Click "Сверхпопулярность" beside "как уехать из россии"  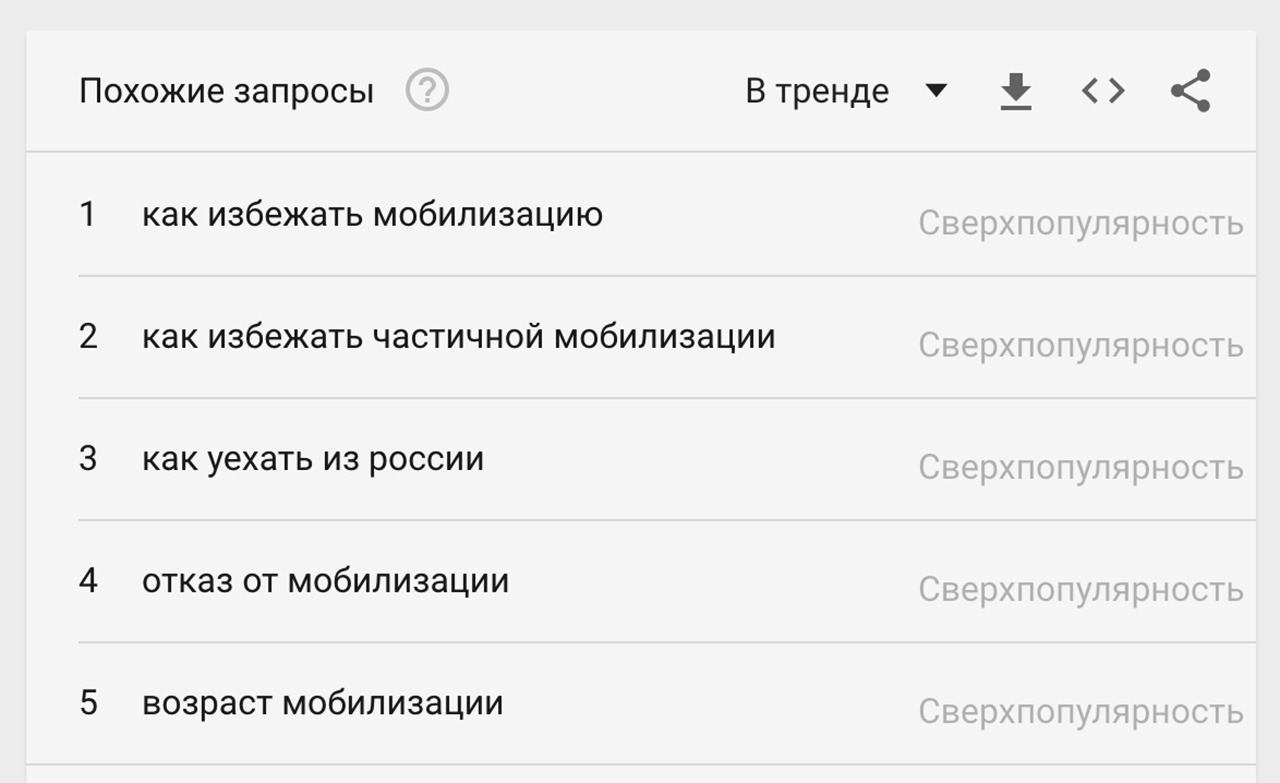pyautogui.click(x=1081, y=467)
